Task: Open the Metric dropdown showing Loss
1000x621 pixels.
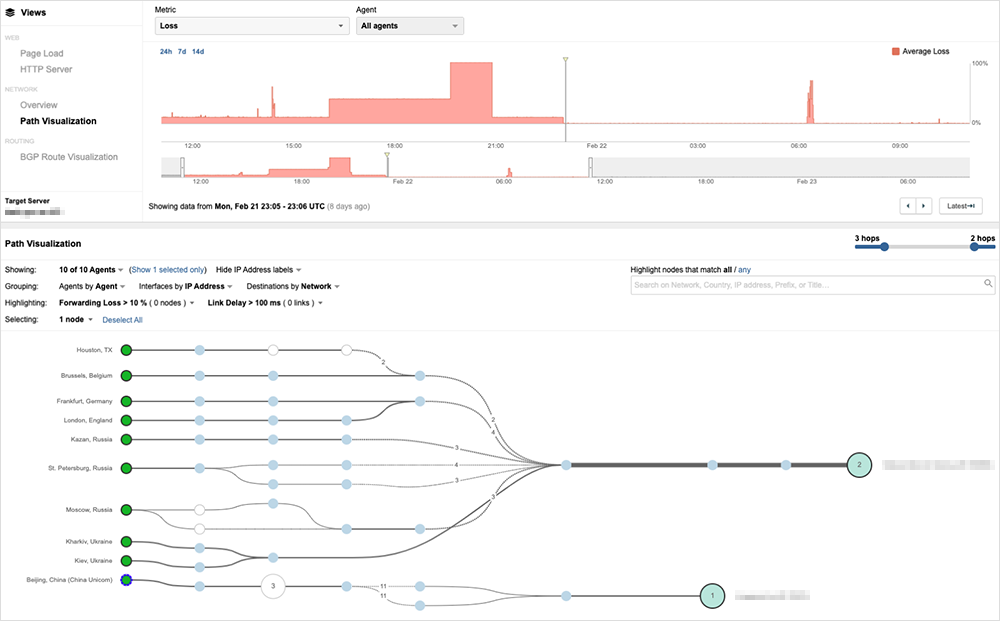Action: (251, 26)
